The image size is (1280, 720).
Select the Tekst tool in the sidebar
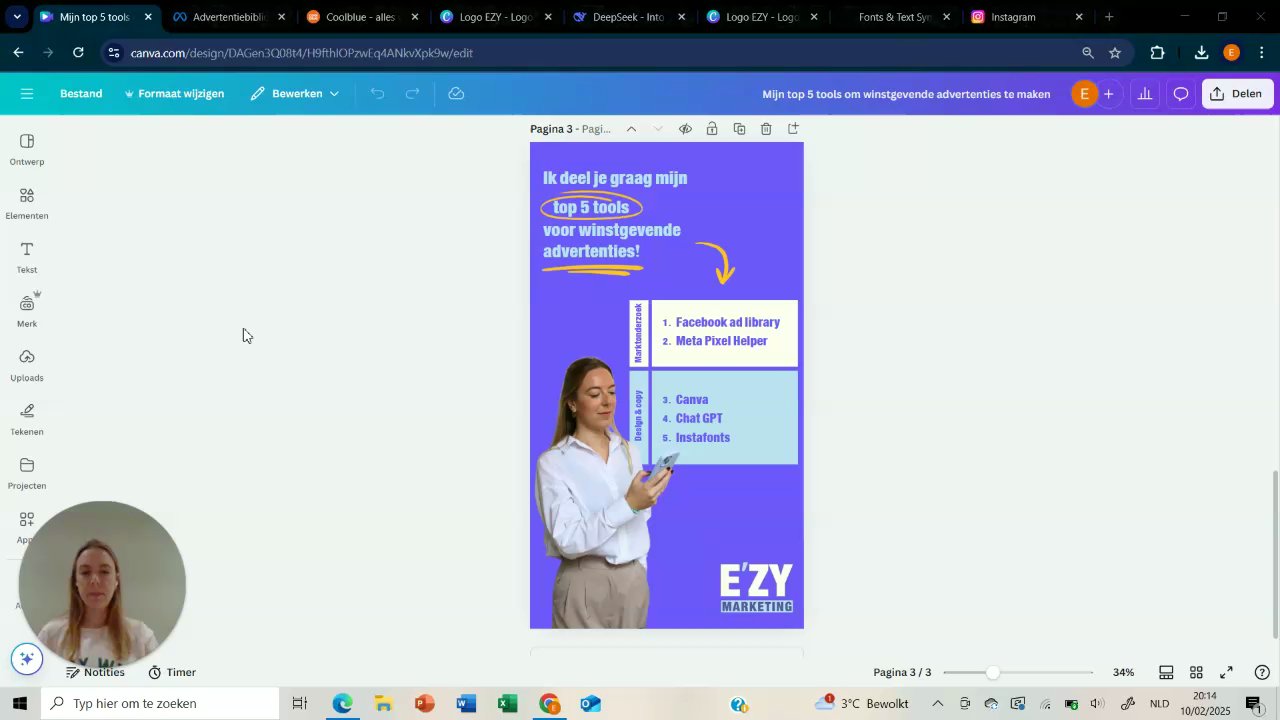(27, 257)
